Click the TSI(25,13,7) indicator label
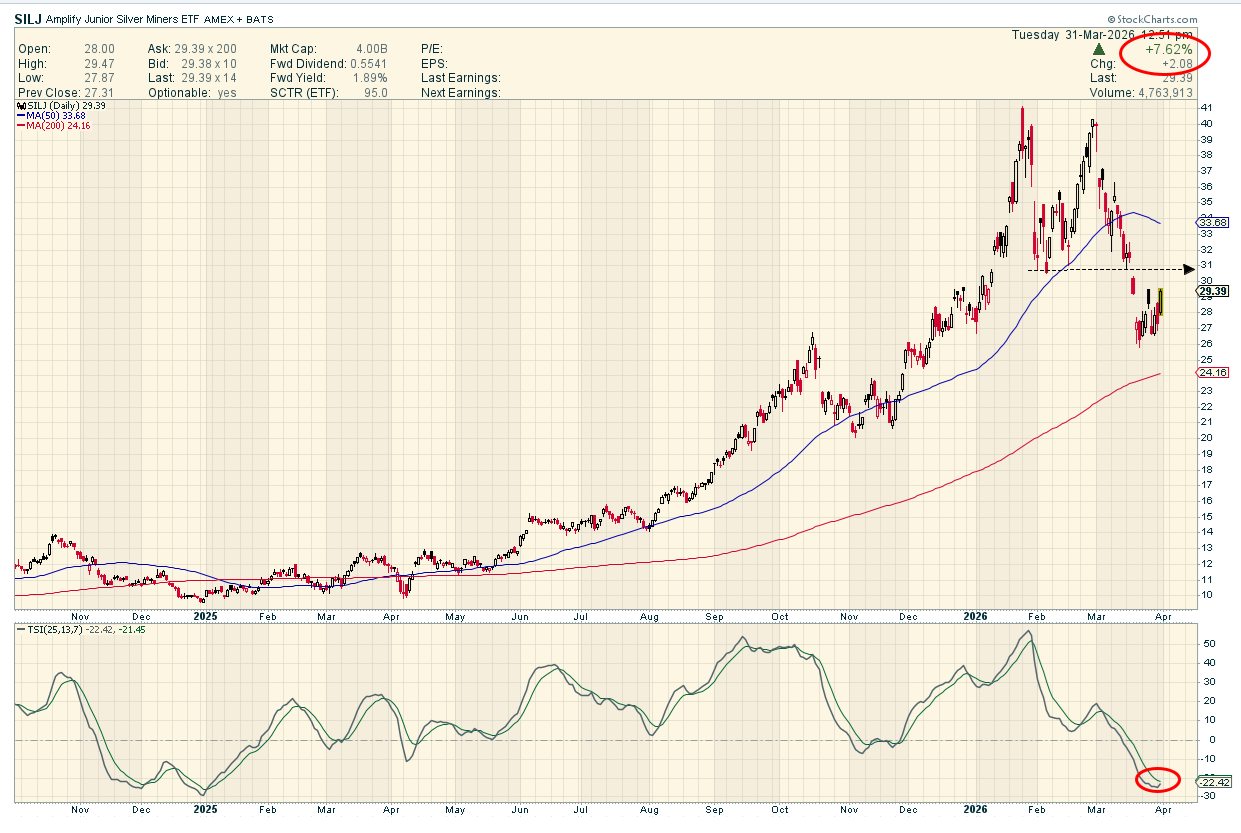This screenshot has width=1241, height=833. pyautogui.click(x=50, y=630)
